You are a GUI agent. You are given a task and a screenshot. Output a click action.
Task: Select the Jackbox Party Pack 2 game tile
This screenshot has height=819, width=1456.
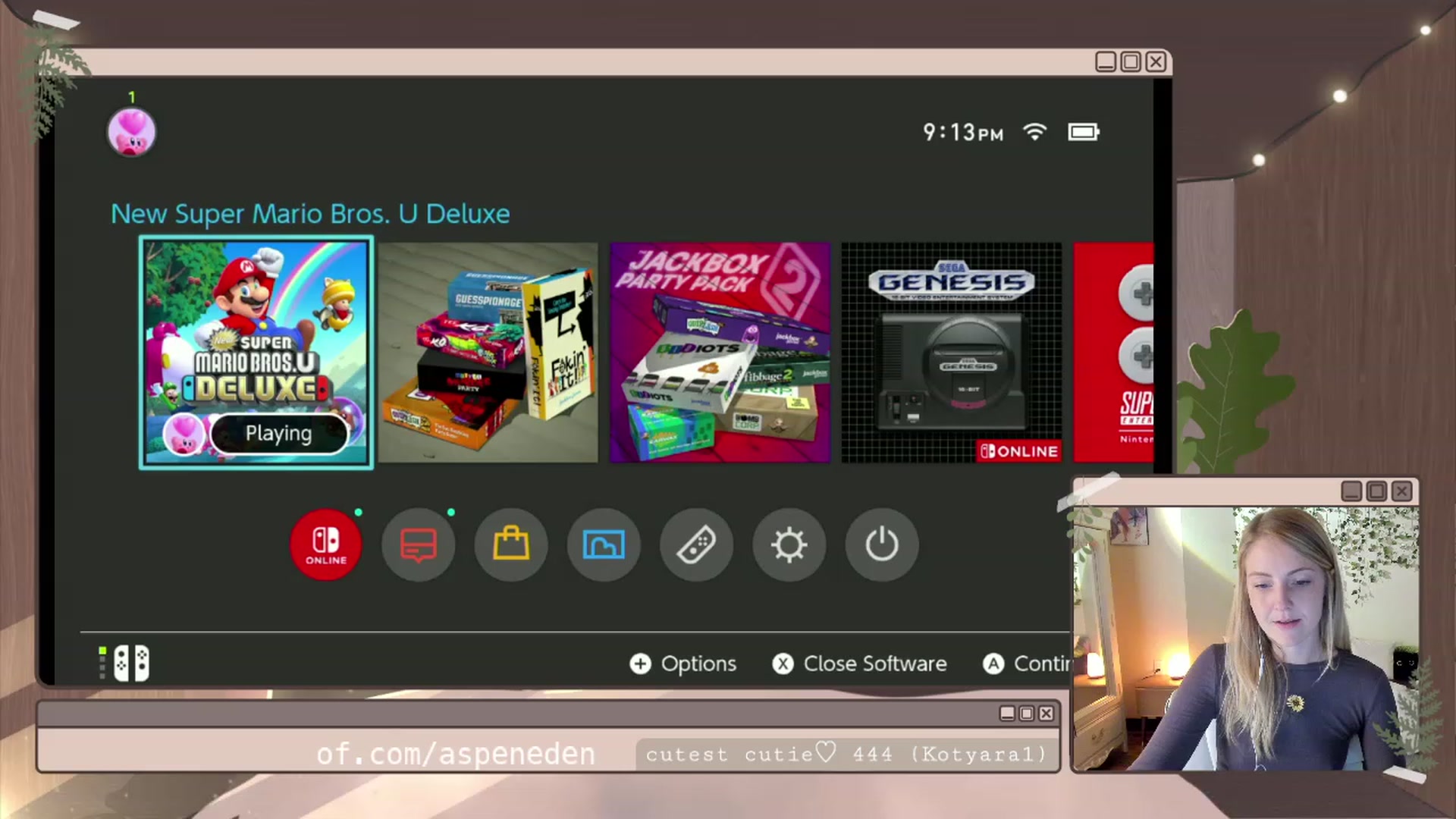point(720,353)
